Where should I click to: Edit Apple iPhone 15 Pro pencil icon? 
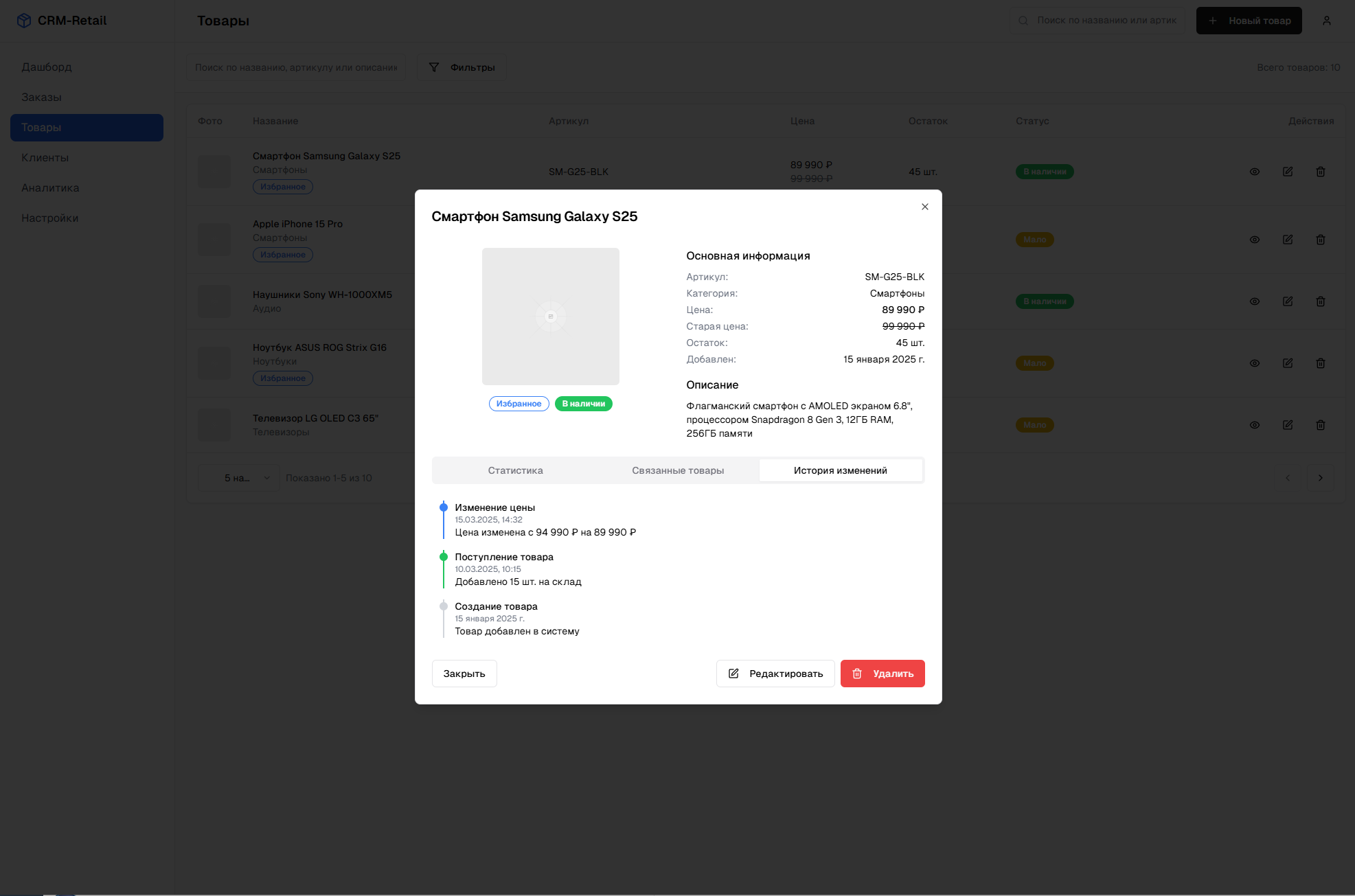(1287, 240)
